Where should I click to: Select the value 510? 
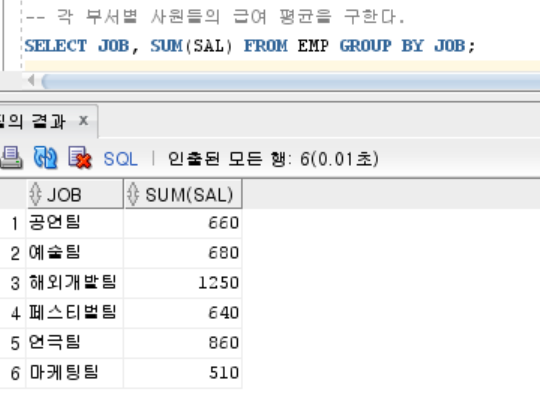183,373
